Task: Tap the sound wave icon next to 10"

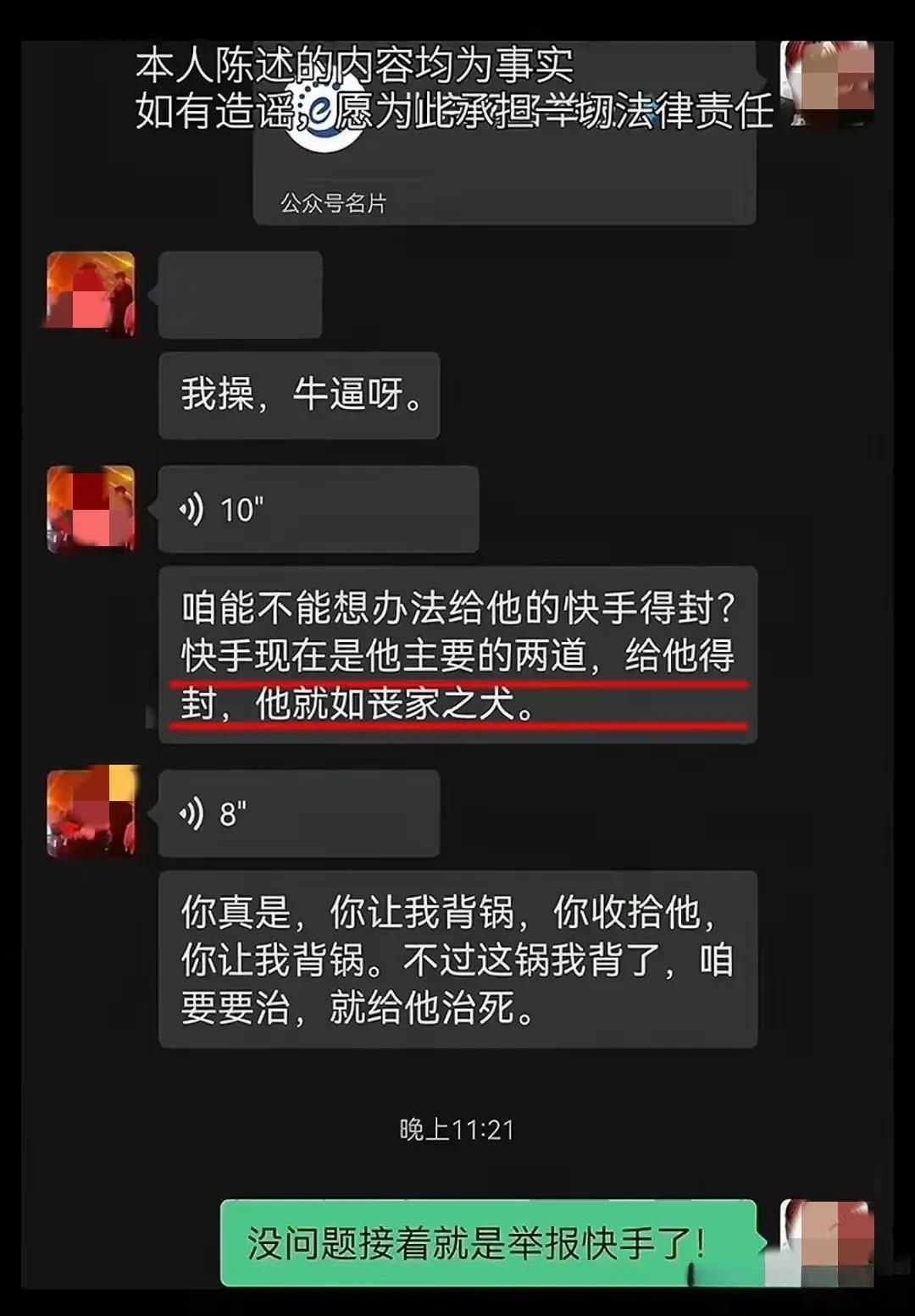Action: click(x=192, y=509)
